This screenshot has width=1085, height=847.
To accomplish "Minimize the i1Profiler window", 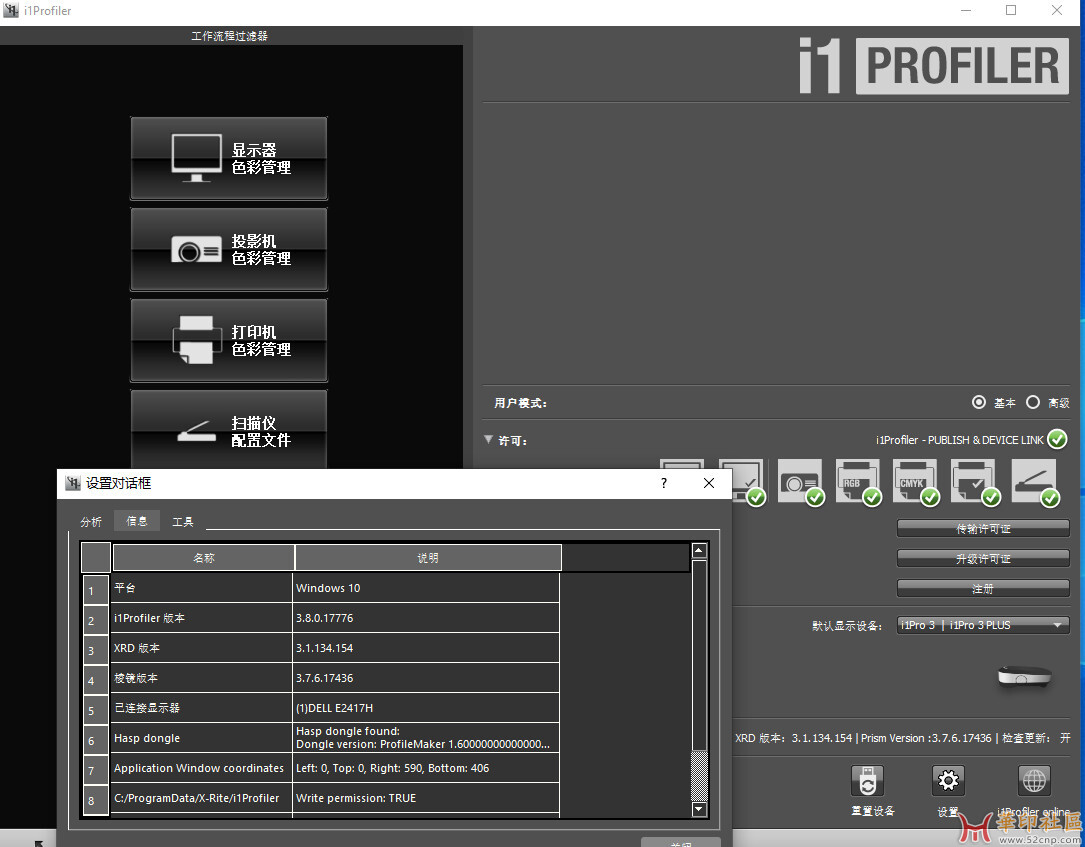I will pos(966,10).
